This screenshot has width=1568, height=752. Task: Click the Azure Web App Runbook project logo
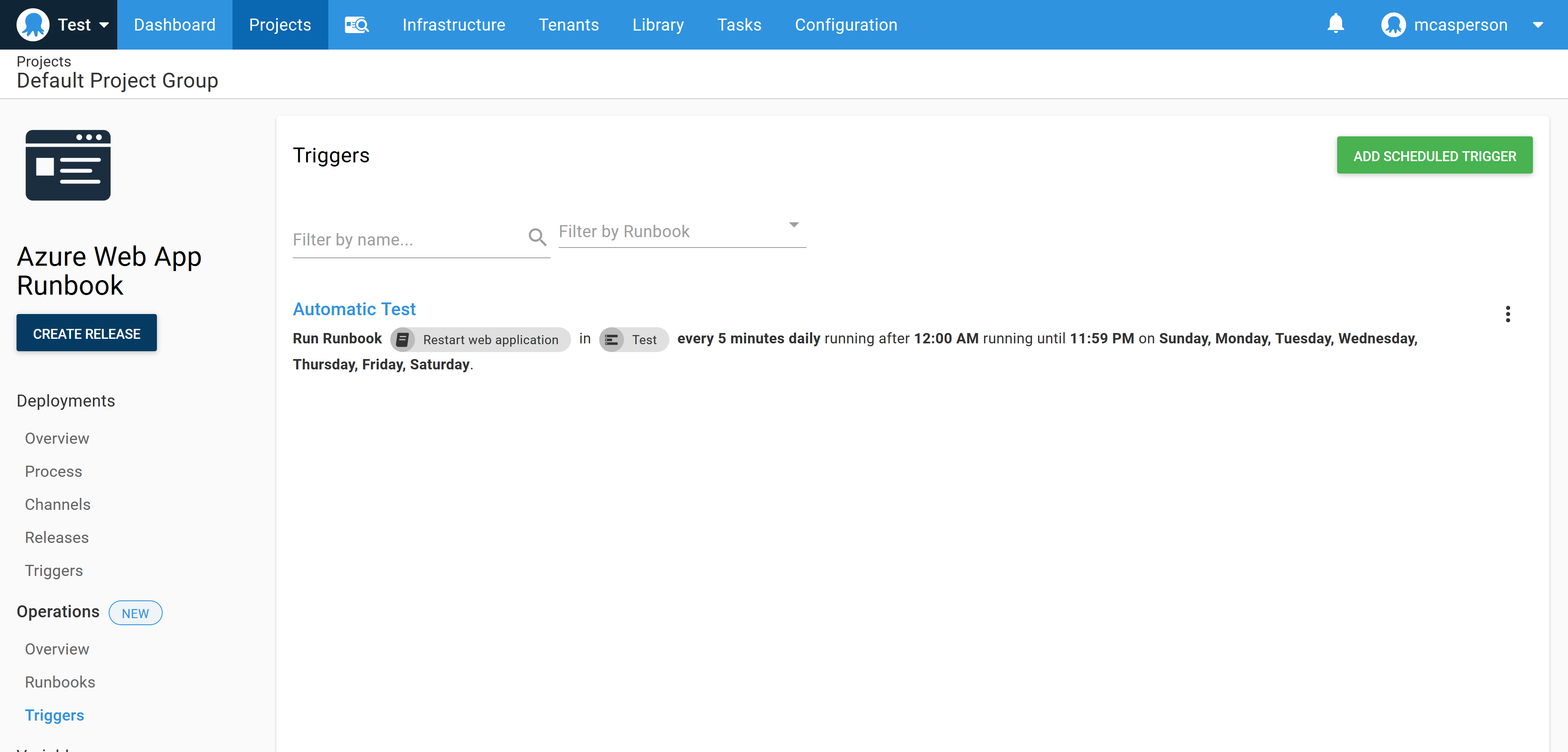click(x=68, y=165)
